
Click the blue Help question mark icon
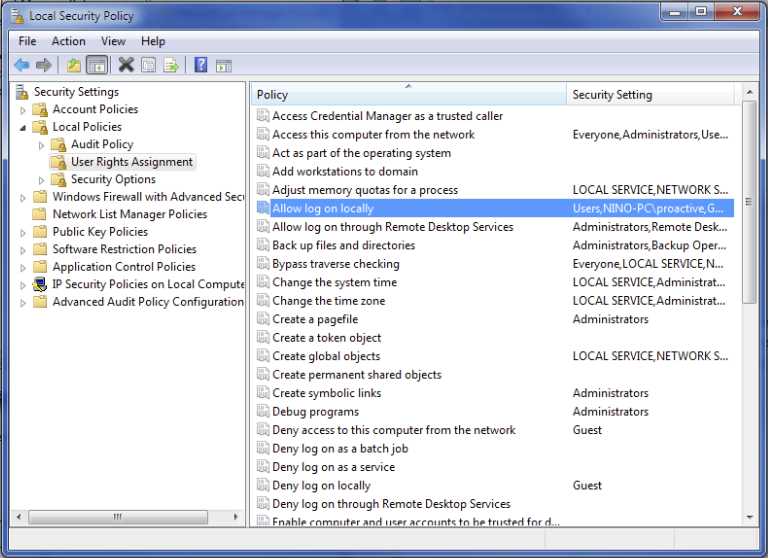click(x=201, y=65)
